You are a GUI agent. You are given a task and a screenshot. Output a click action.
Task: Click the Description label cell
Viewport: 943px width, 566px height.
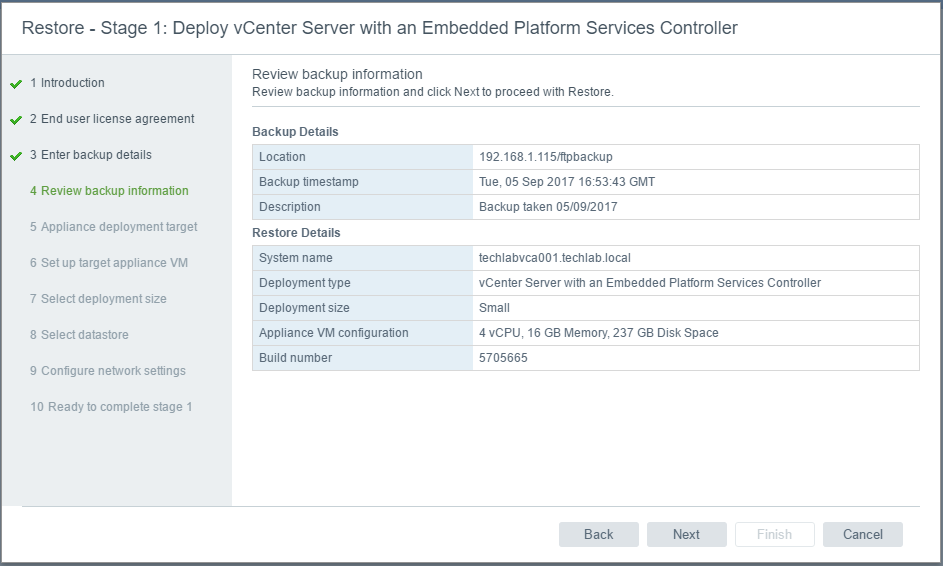pyautogui.click(x=363, y=207)
